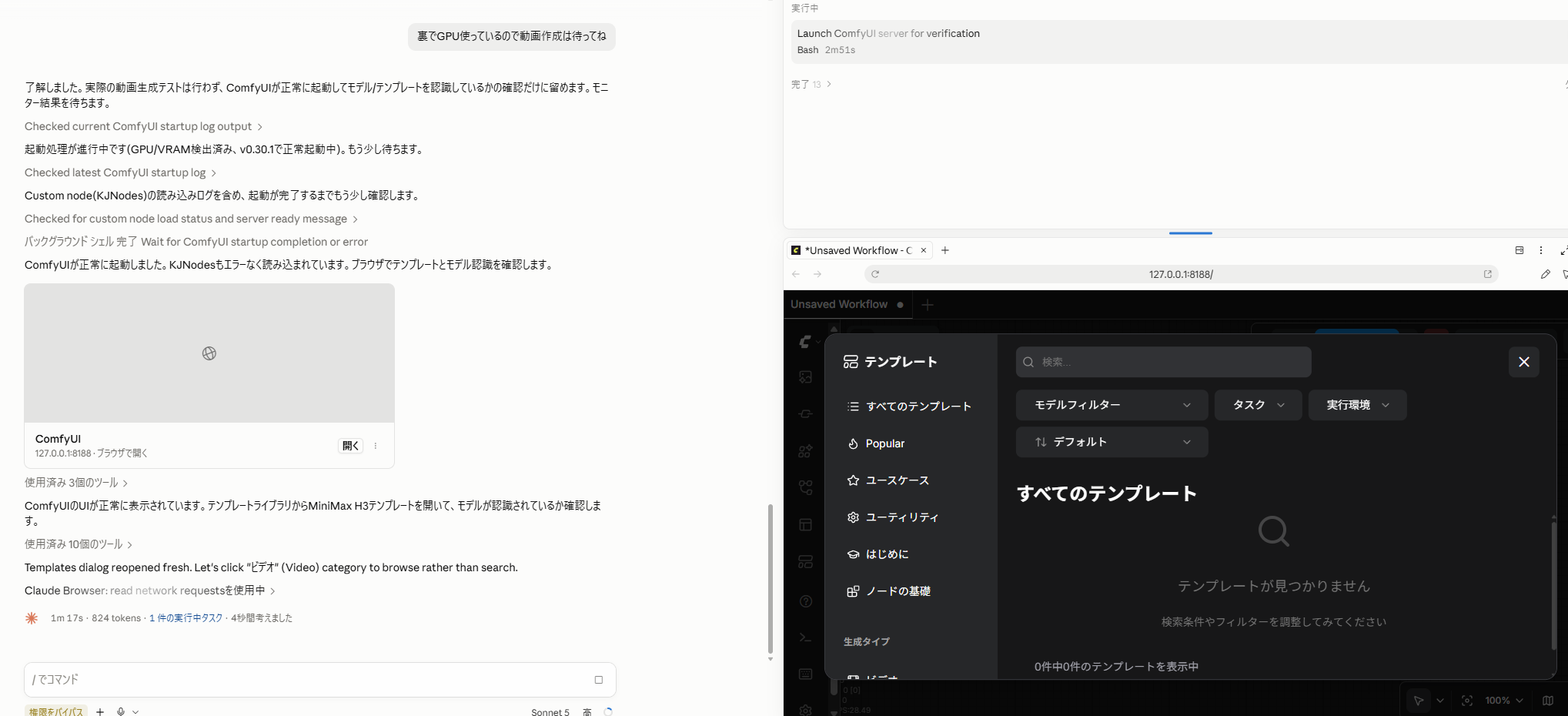The width and height of the screenshot is (1568, 716).
Task: Click the ComfyUI logo menu icon
Action: tap(805, 341)
